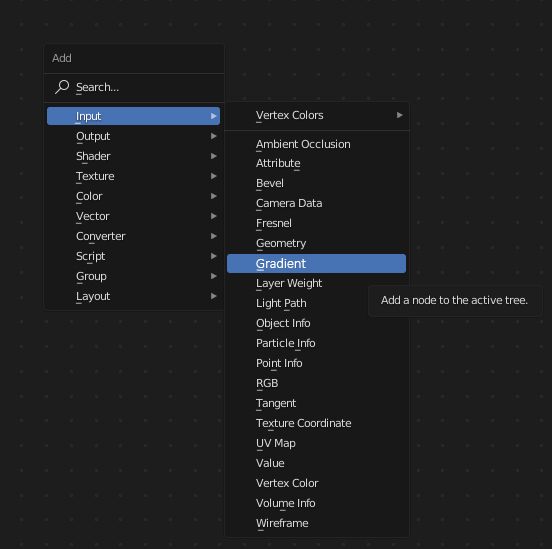This screenshot has height=549, width=552.
Task: Add a Value node
Action: [316, 463]
